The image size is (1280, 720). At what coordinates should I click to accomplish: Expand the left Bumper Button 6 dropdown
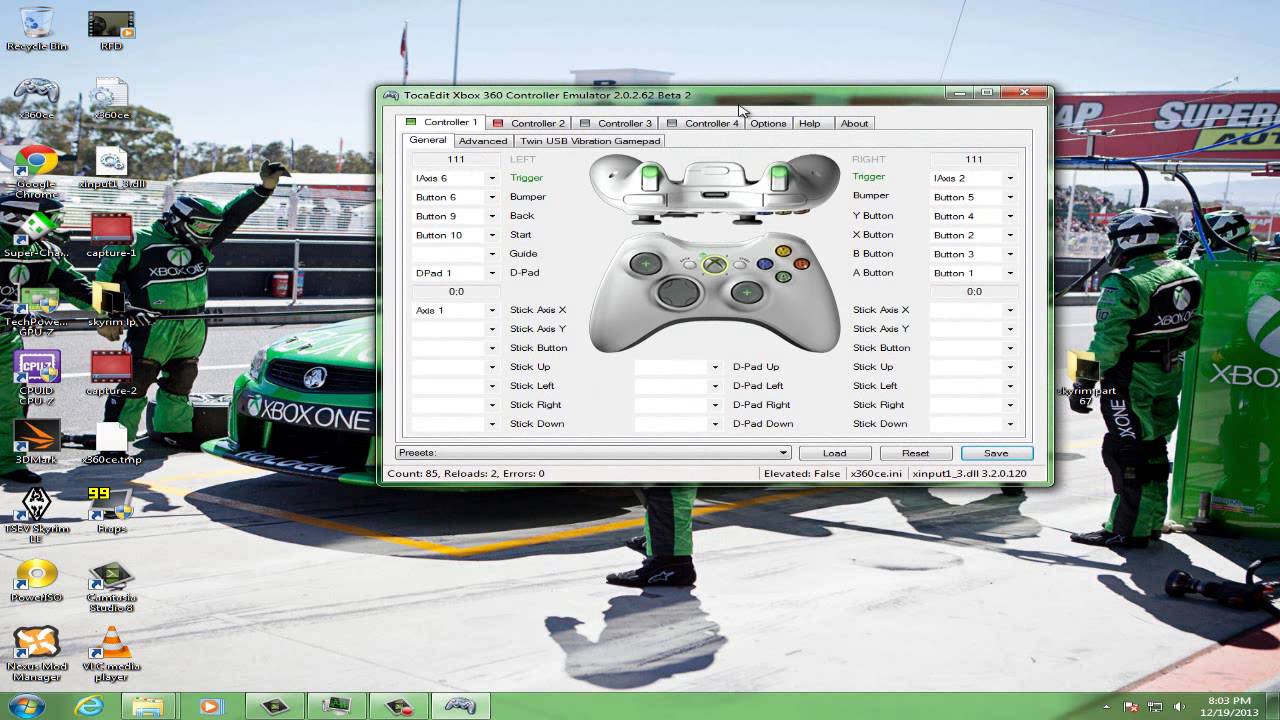point(492,197)
